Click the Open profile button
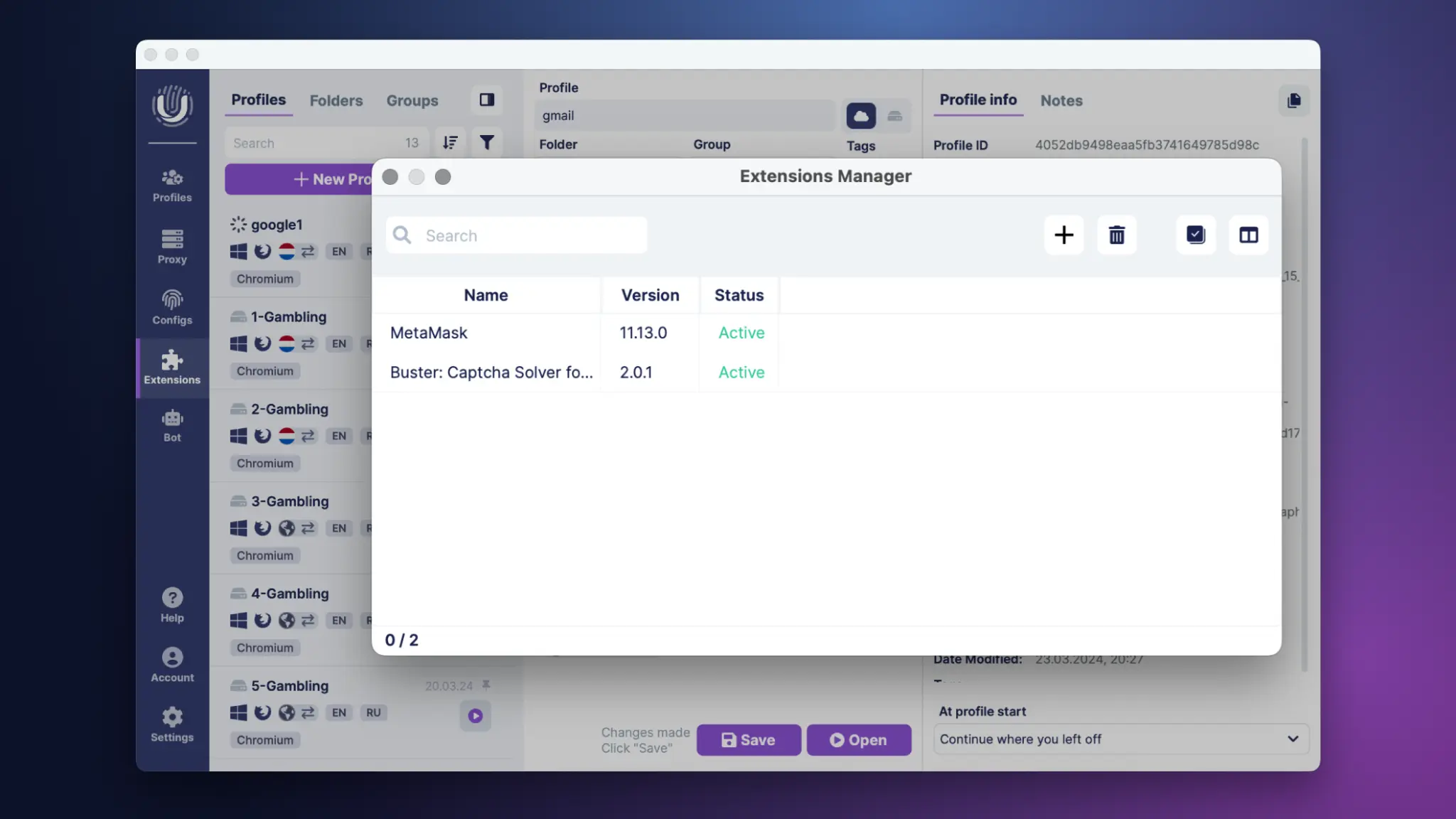Screen dimensions: 1456x819 [x=858, y=739]
